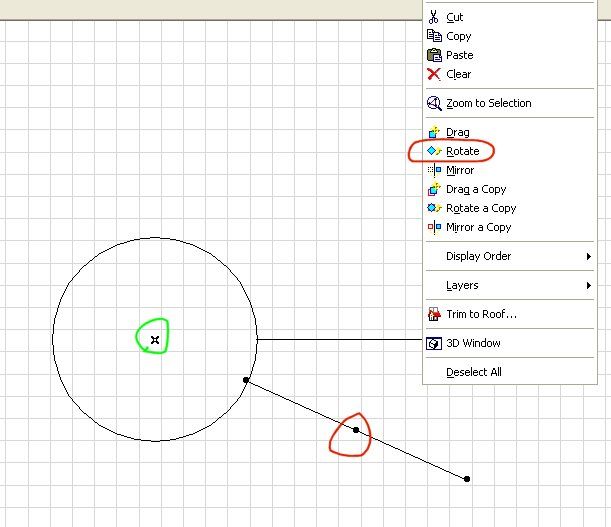
Task: Click the line's midpoint hotspot dot
Action: (356, 430)
